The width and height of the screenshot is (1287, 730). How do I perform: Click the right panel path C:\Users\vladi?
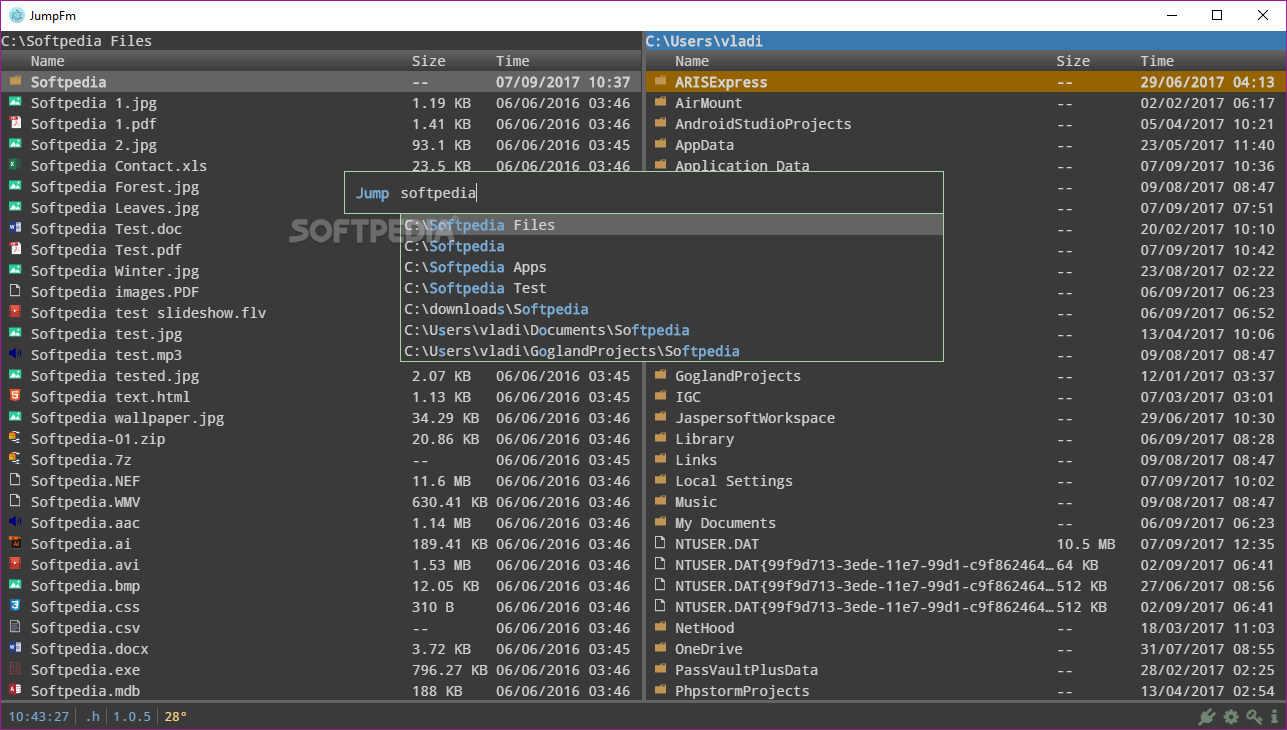705,41
